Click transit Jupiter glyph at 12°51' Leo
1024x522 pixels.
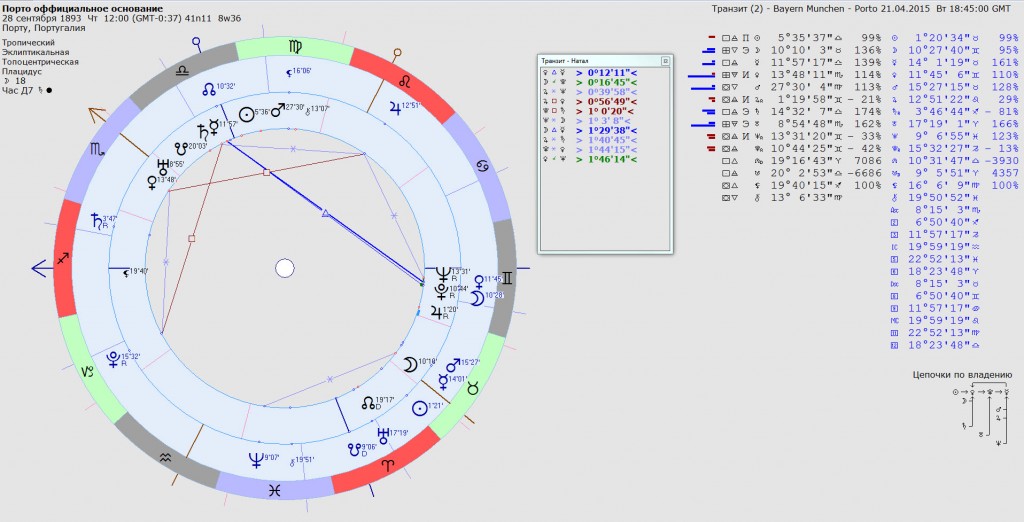(x=395, y=106)
